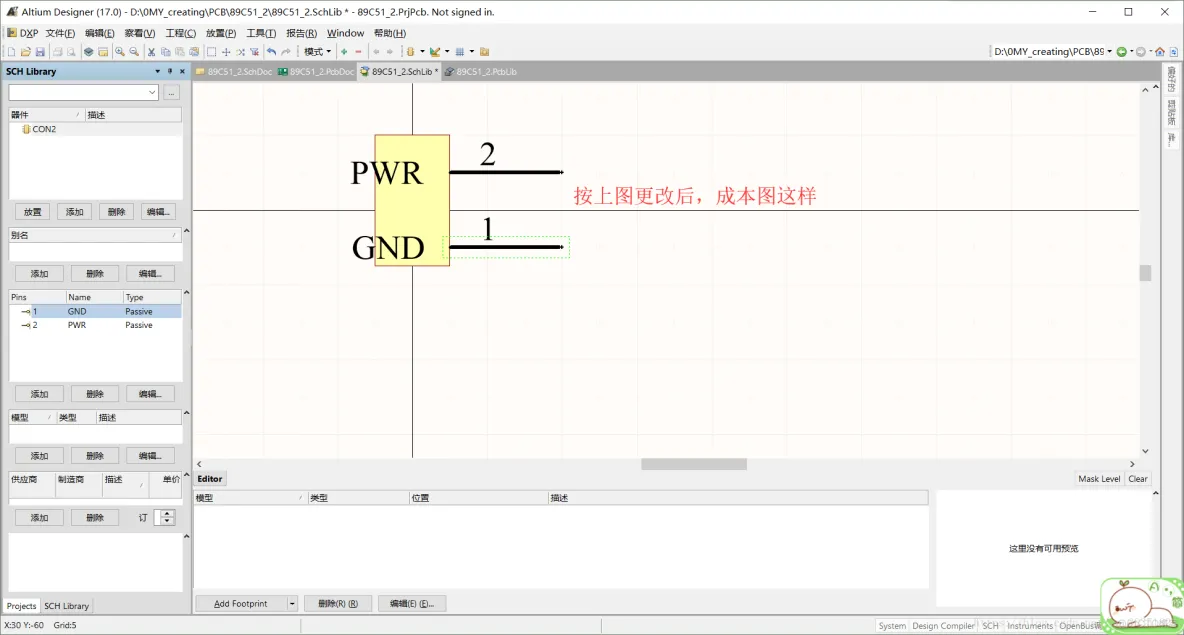Viewport: 1184px width, 635px height.
Task: Open an existing document via folder icon
Action: pos(26,52)
